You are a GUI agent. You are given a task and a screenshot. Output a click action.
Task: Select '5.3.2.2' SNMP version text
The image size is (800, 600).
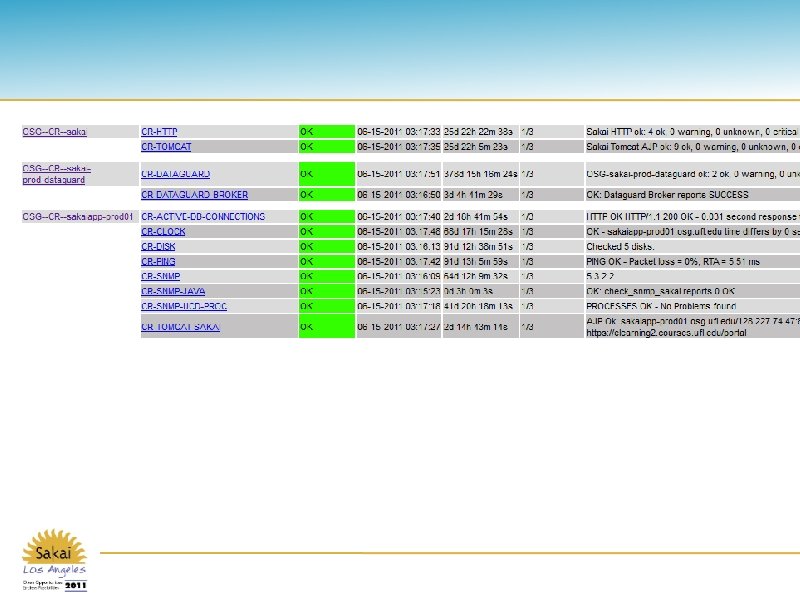(x=600, y=276)
